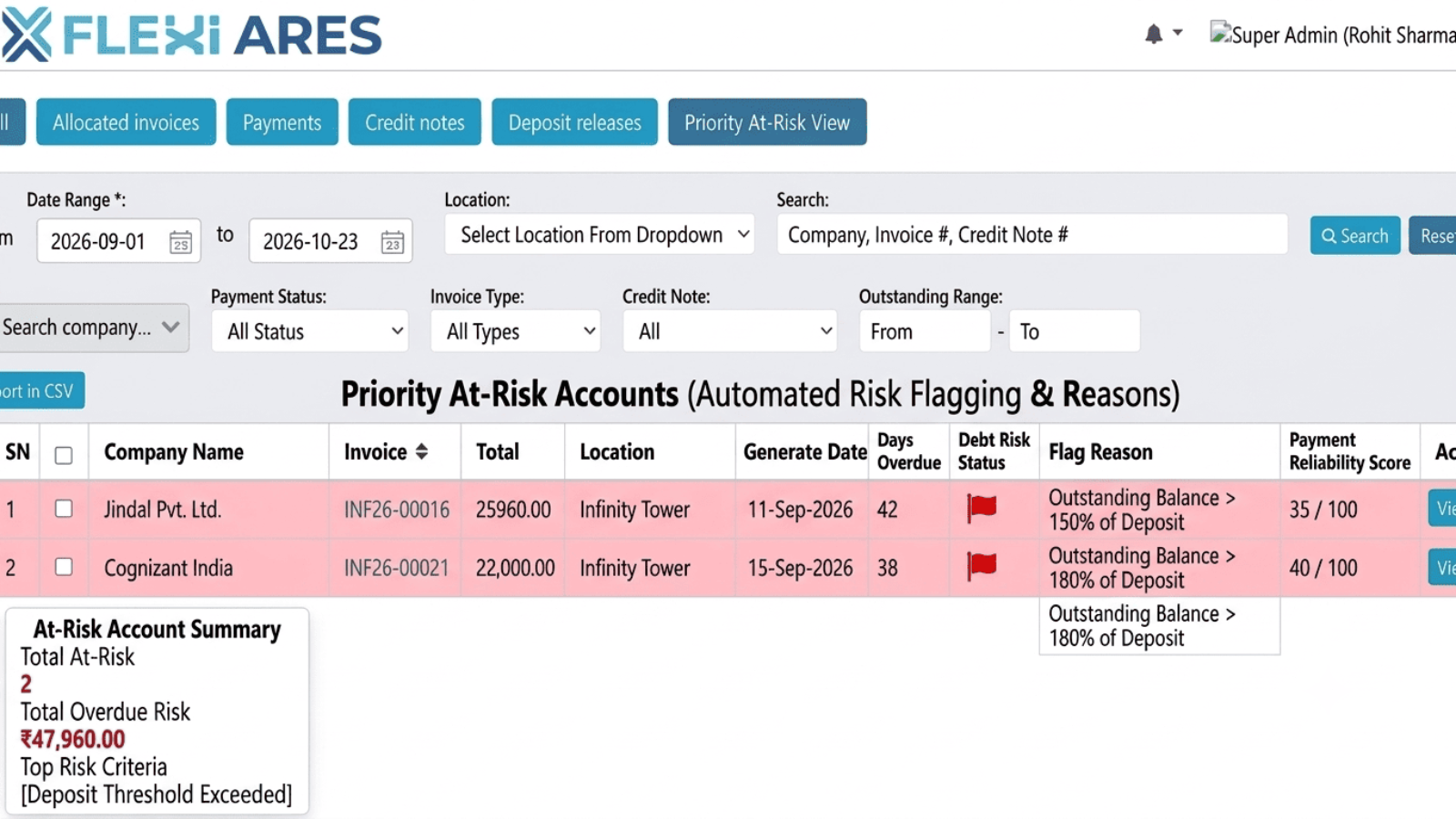The width and height of the screenshot is (1456, 819).
Task: Check the Cognizant India row checkbox
Action: (63, 567)
